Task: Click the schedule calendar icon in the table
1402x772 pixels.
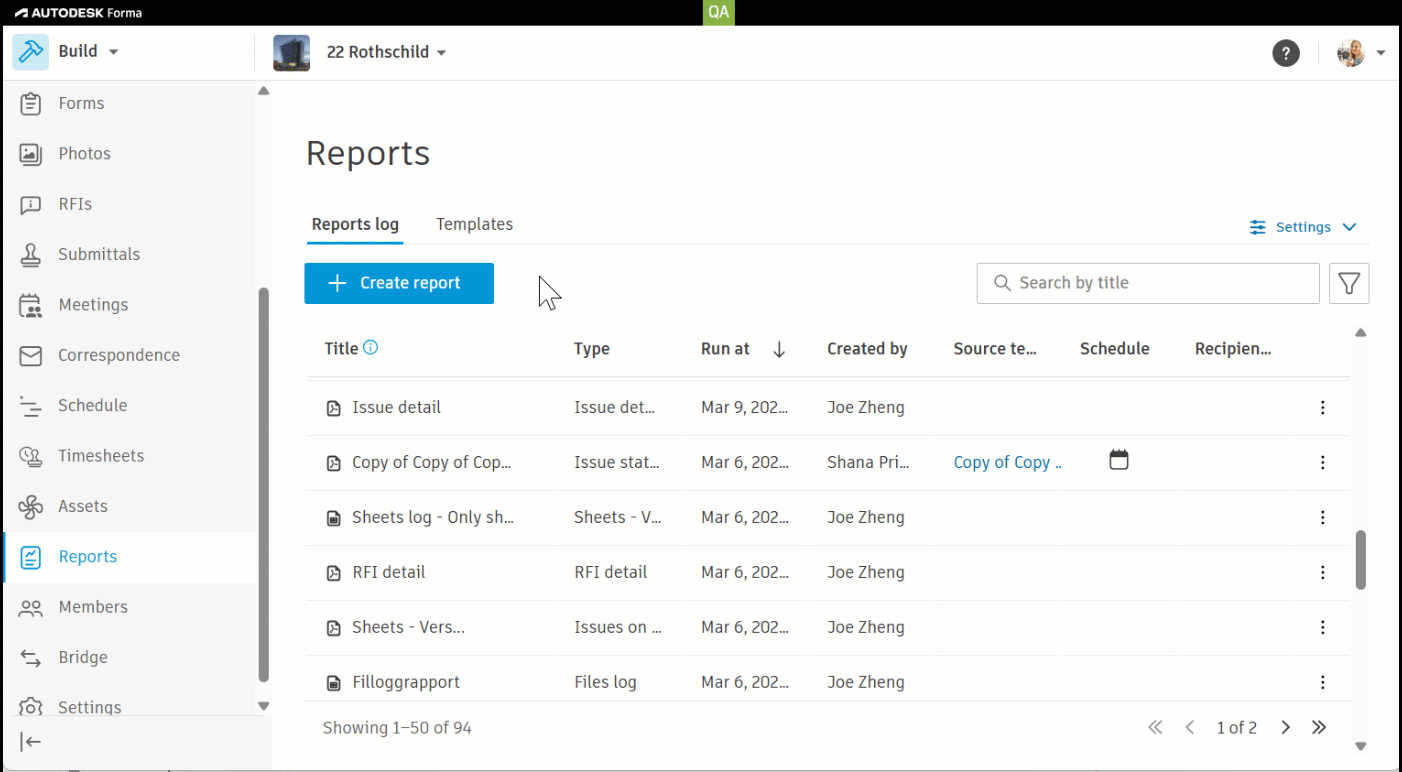Action: pos(1119,460)
